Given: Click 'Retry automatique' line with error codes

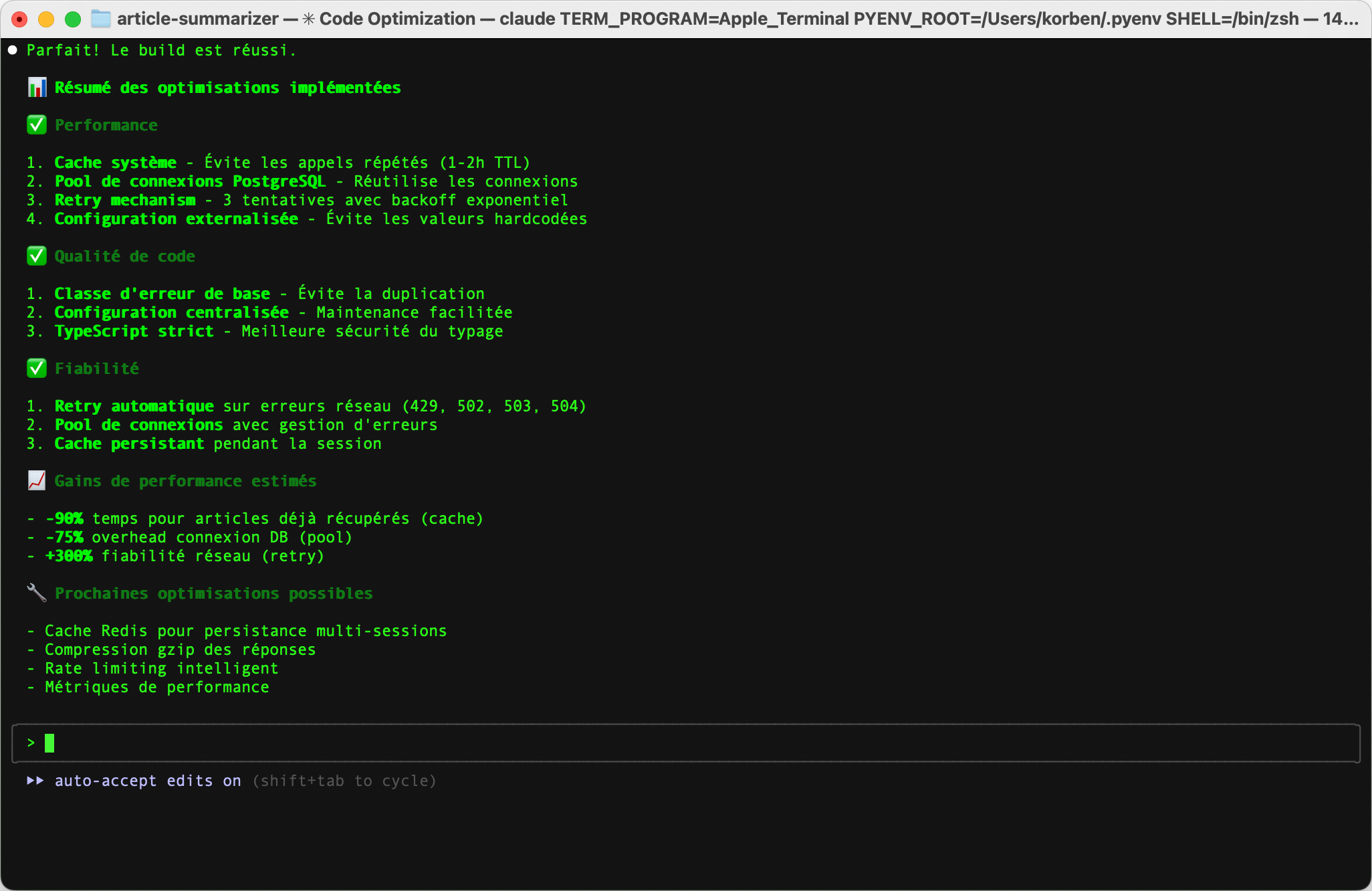Looking at the screenshot, I should tap(307, 406).
